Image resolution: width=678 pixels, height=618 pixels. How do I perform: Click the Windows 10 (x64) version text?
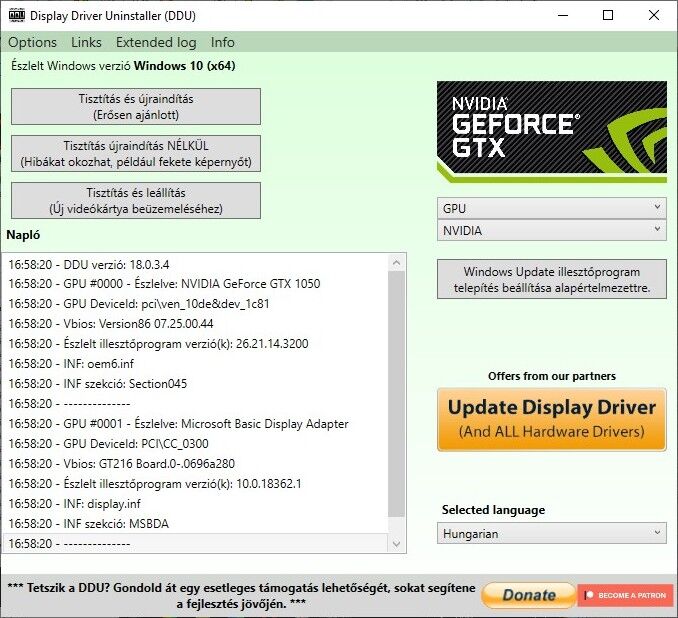point(185,66)
